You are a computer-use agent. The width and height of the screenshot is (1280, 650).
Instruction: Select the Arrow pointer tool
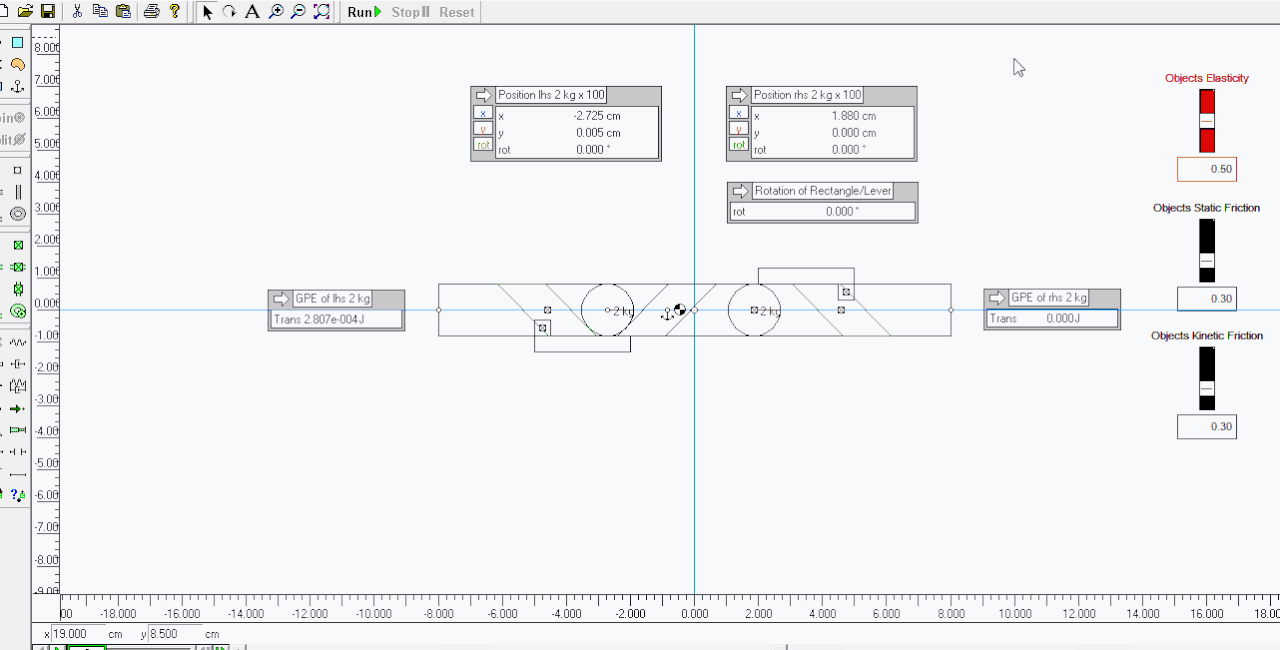tap(207, 11)
